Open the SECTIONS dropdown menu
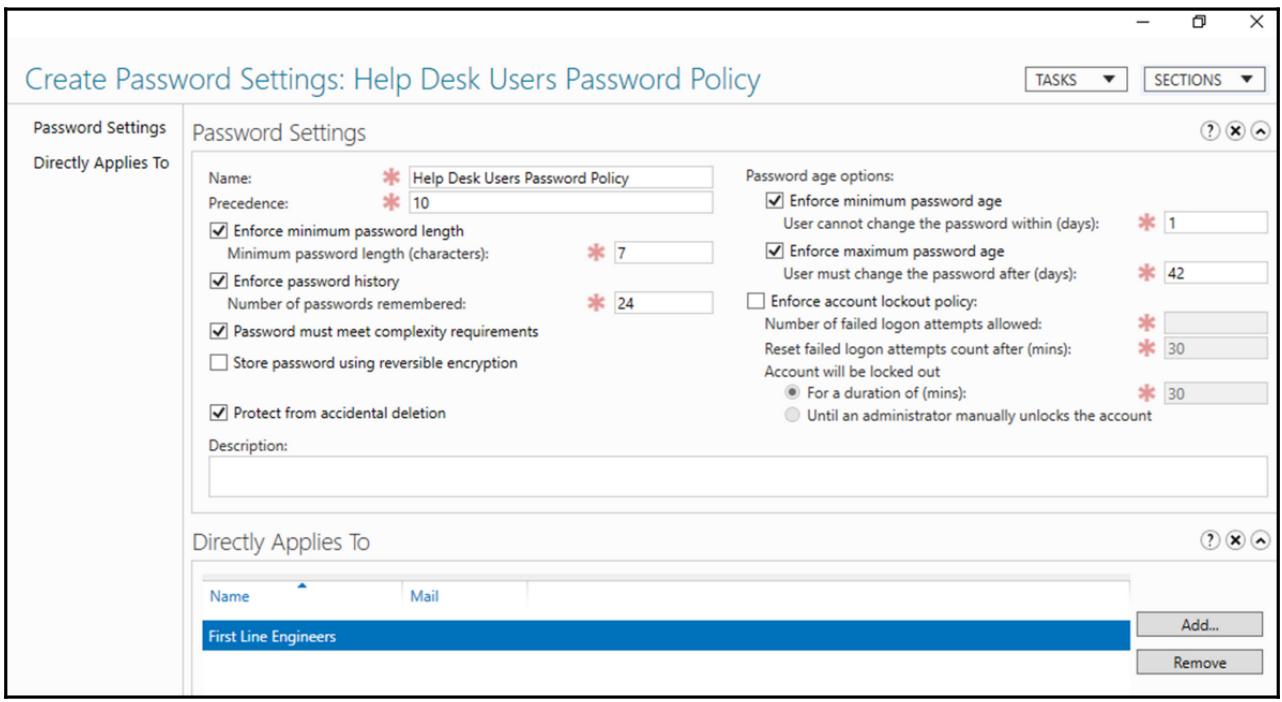The width and height of the screenshot is (1282, 702). point(1203,80)
